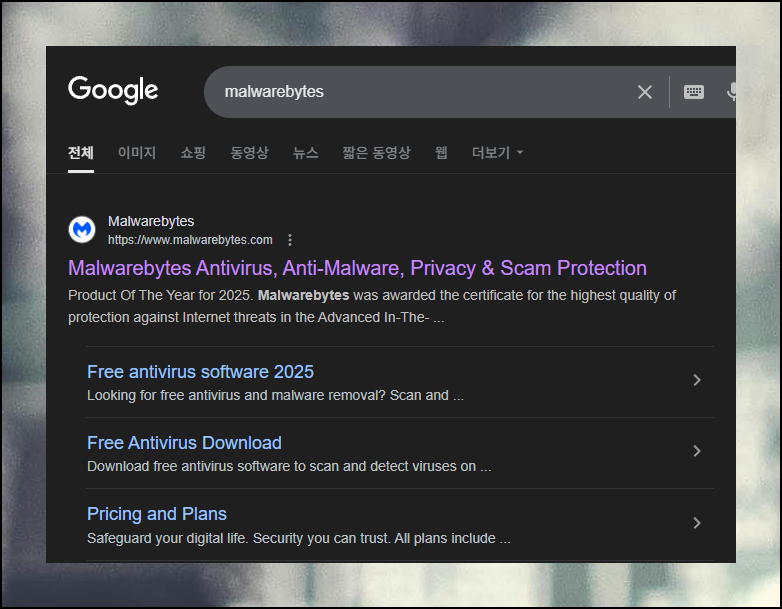Clear the search box with X icon
The height and width of the screenshot is (609, 782).
pos(645,92)
